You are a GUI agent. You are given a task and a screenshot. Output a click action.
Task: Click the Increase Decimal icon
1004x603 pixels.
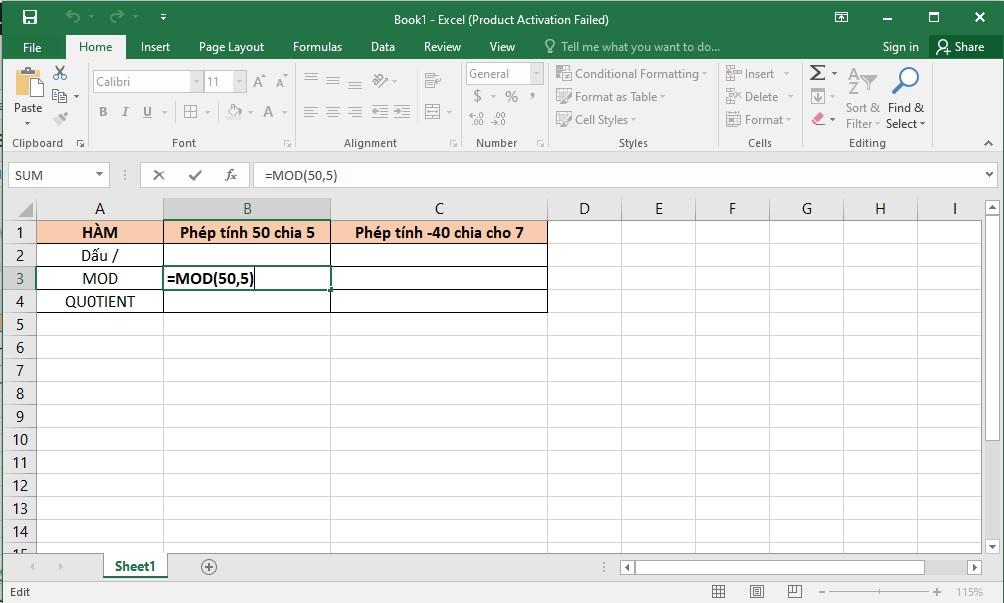[x=477, y=118]
